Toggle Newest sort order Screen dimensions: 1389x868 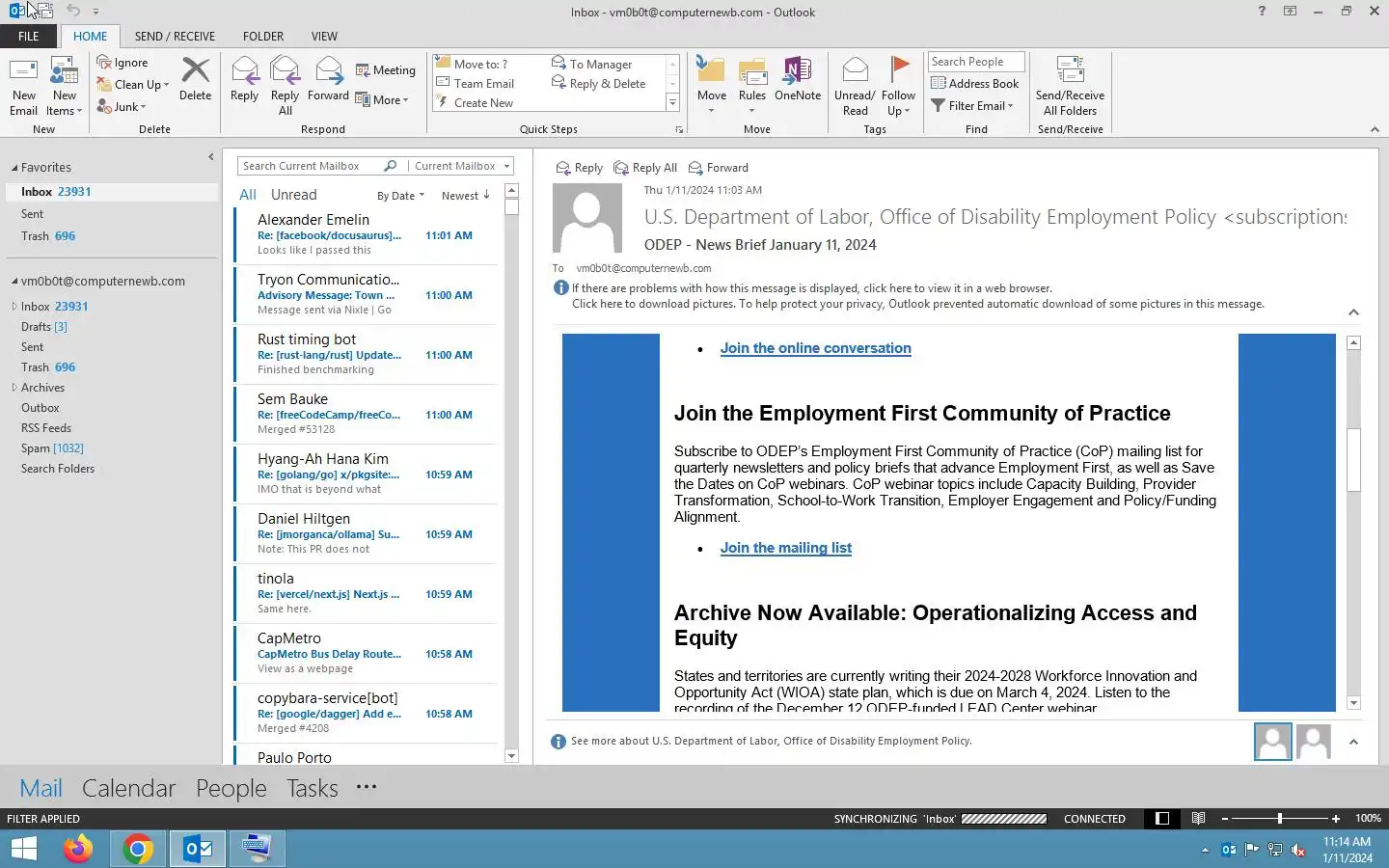466,196
